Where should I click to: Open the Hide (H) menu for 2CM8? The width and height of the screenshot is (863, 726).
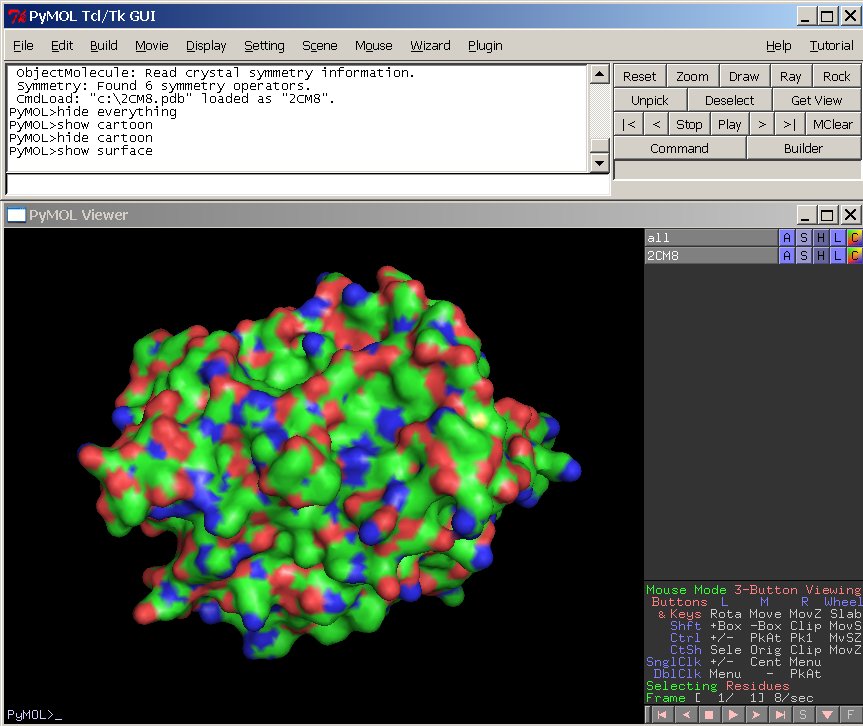coord(820,256)
